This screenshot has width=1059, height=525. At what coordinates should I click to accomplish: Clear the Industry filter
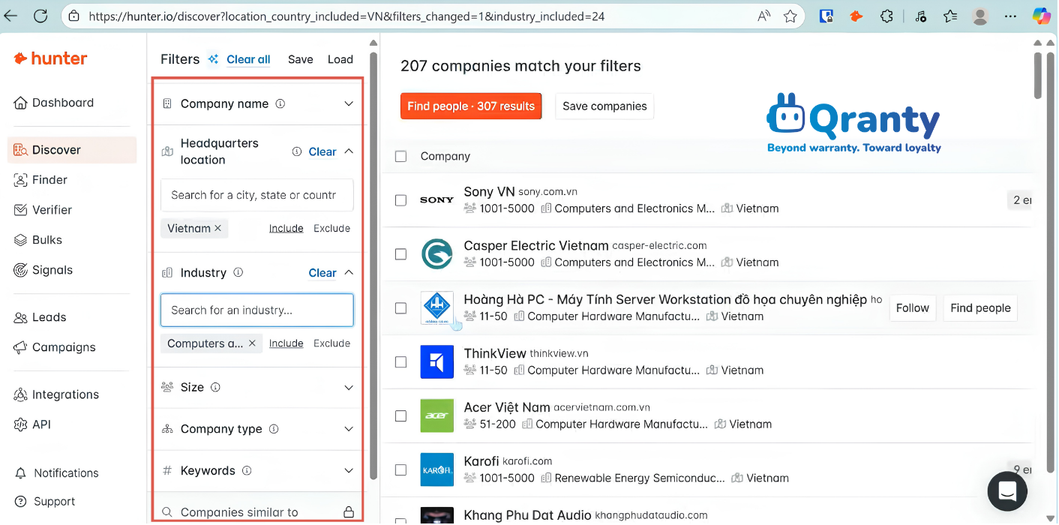tap(322, 273)
